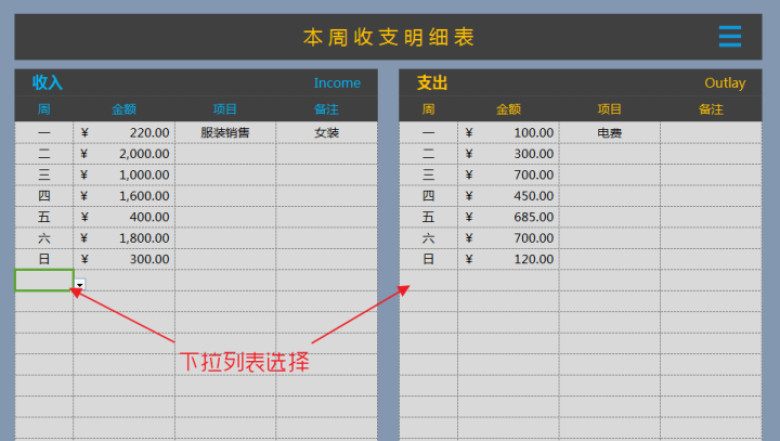The width and height of the screenshot is (780, 441).
Task: Click the income amount 220.00 cell
Action: (124, 133)
